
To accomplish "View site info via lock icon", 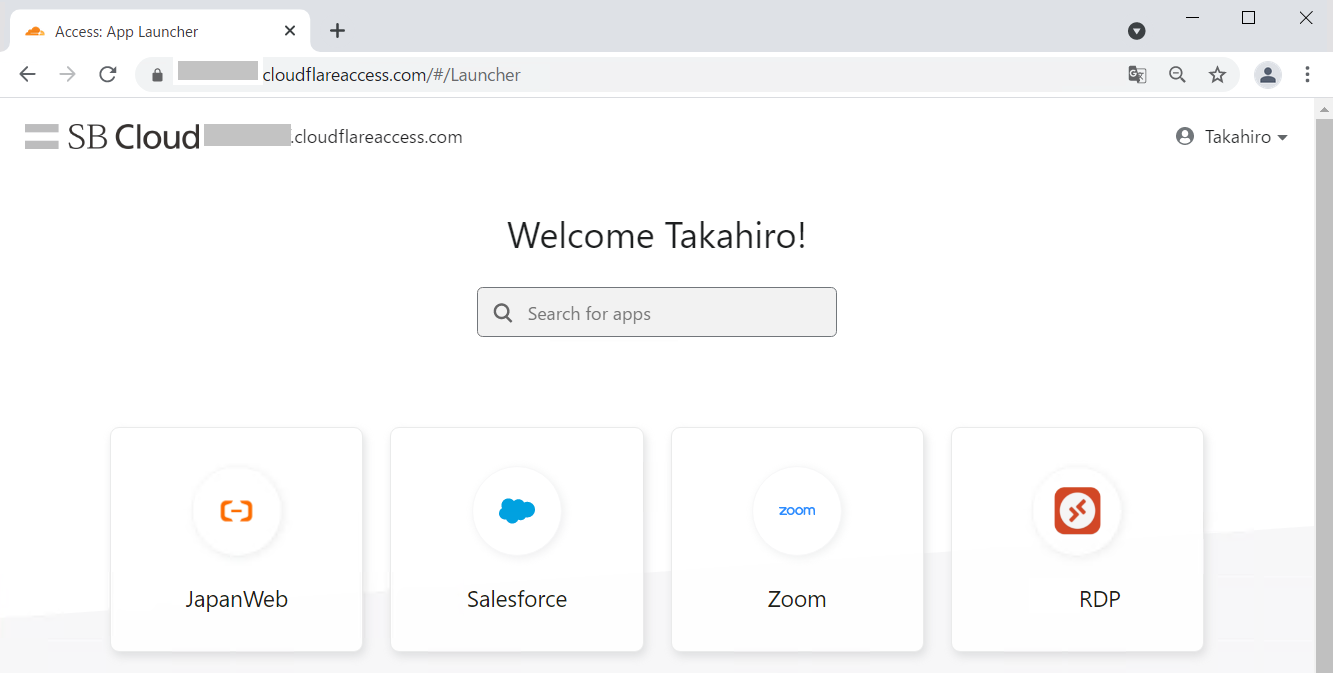I will [x=156, y=75].
